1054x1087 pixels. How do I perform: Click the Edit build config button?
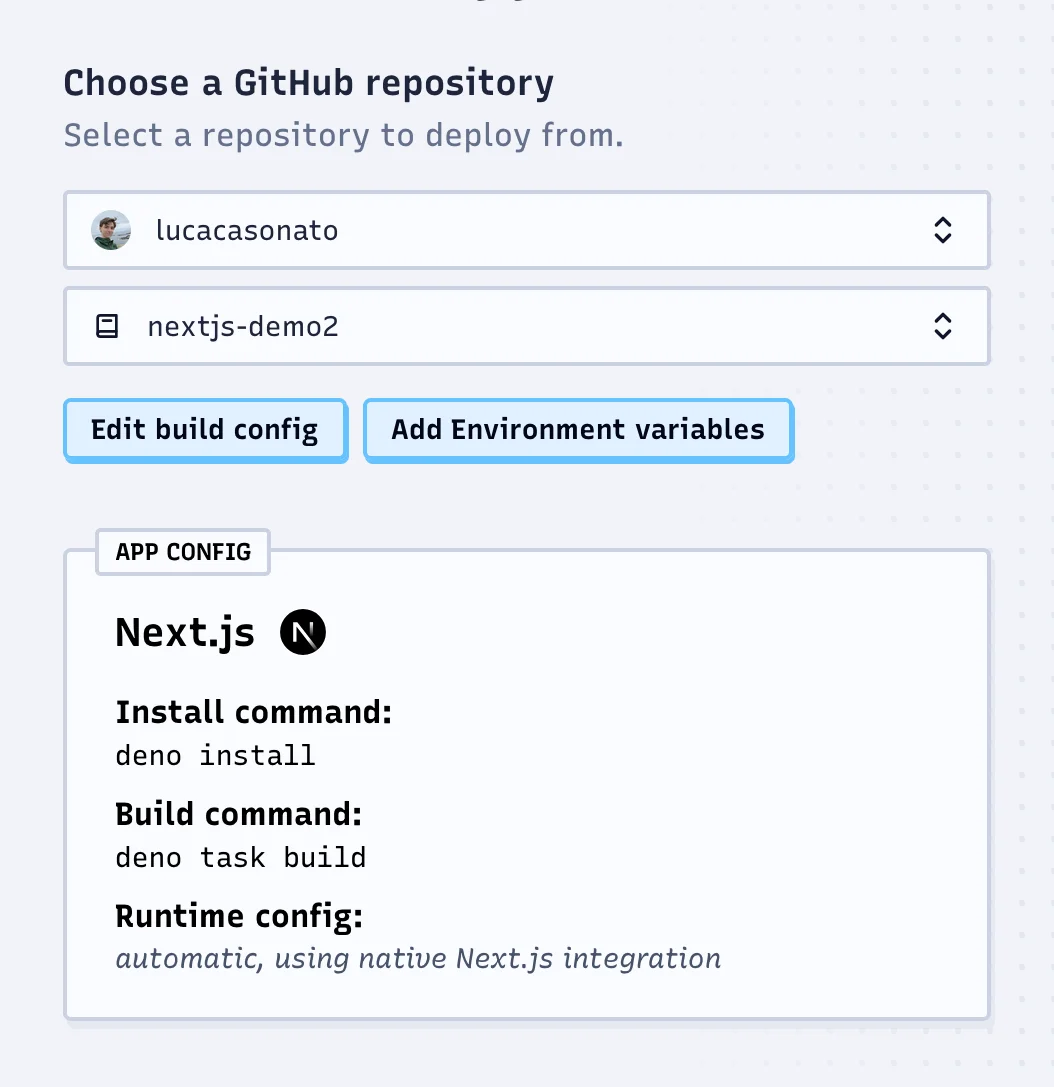coord(204,429)
